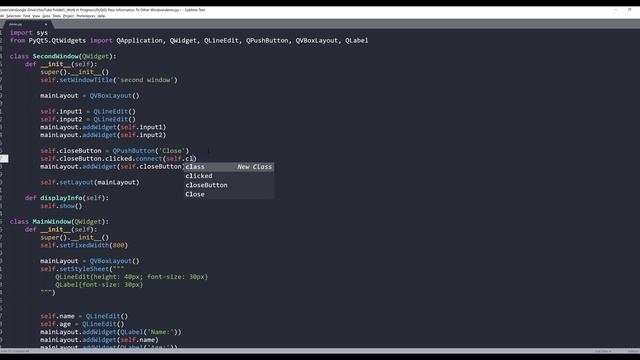This screenshot has width=640, height=360.
Task: Open the Project menu
Action: (x=69, y=16)
